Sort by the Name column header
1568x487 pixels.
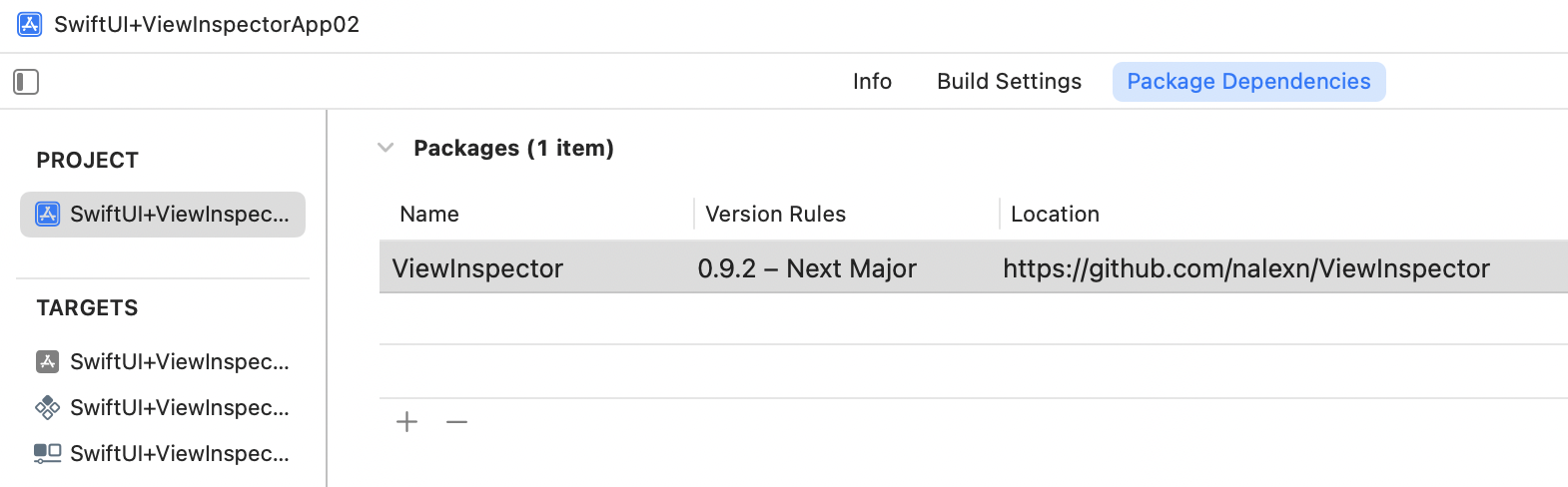(x=429, y=215)
